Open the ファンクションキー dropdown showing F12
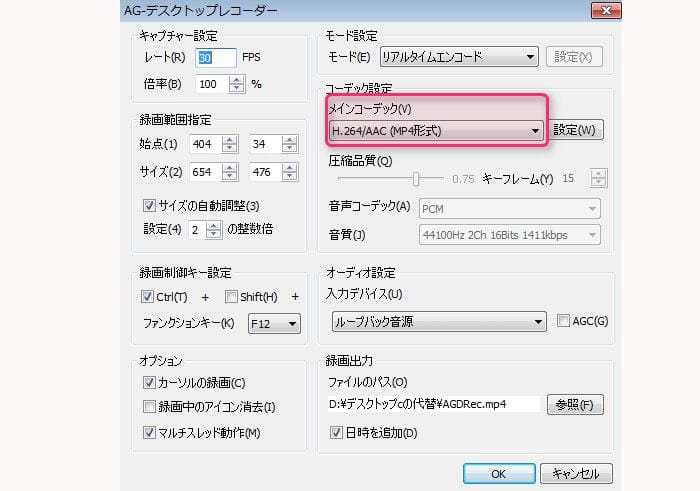Screen dimensions: 700x491 (274, 324)
